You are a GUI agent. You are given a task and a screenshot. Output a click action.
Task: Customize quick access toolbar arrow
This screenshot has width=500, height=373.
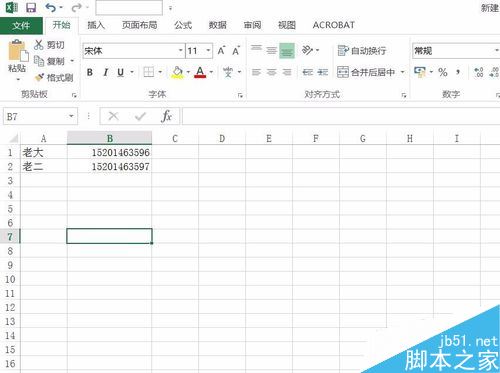point(170,8)
